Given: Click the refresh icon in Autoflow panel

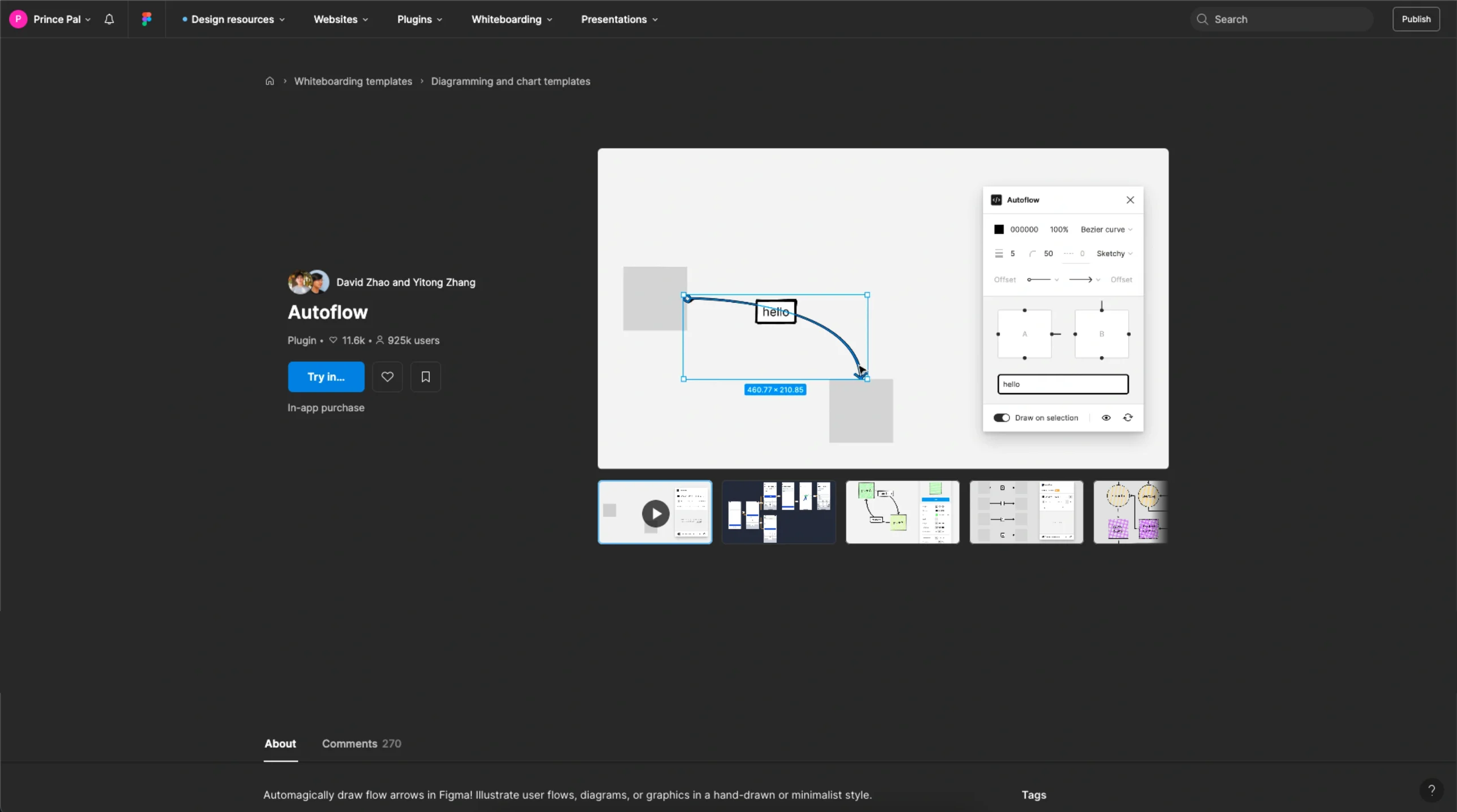Looking at the screenshot, I should [x=1128, y=418].
